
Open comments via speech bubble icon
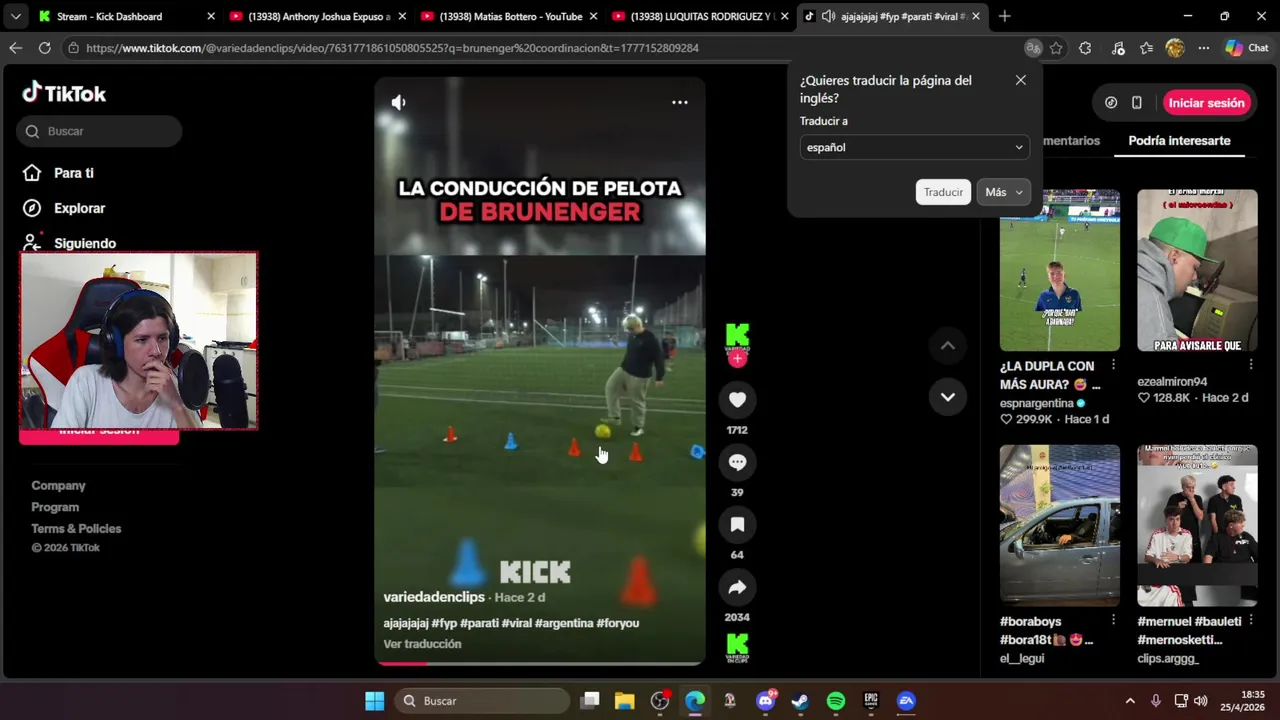[x=737, y=462]
